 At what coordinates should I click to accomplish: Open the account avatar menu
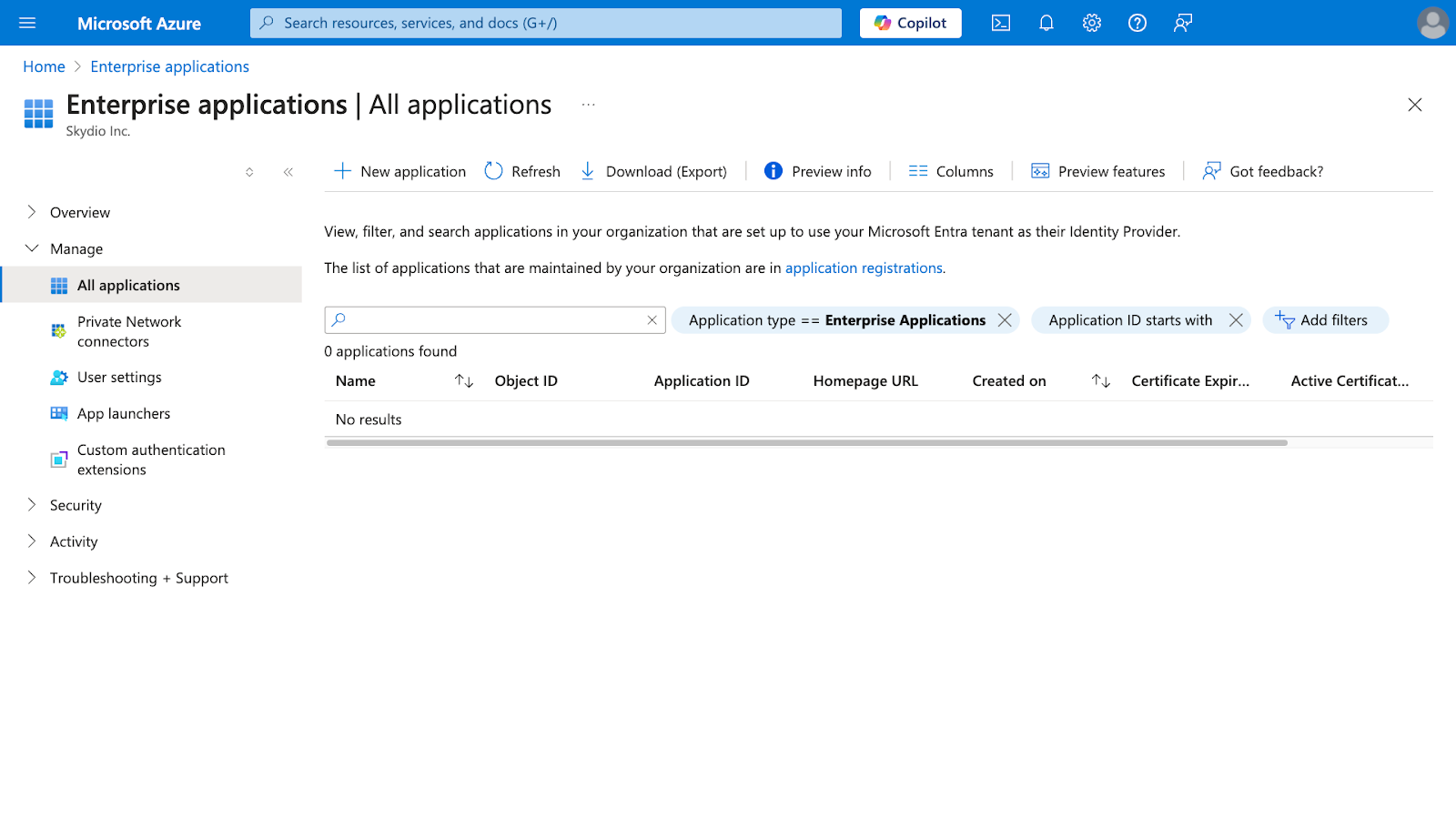pyautogui.click(x=1432, y=23)
